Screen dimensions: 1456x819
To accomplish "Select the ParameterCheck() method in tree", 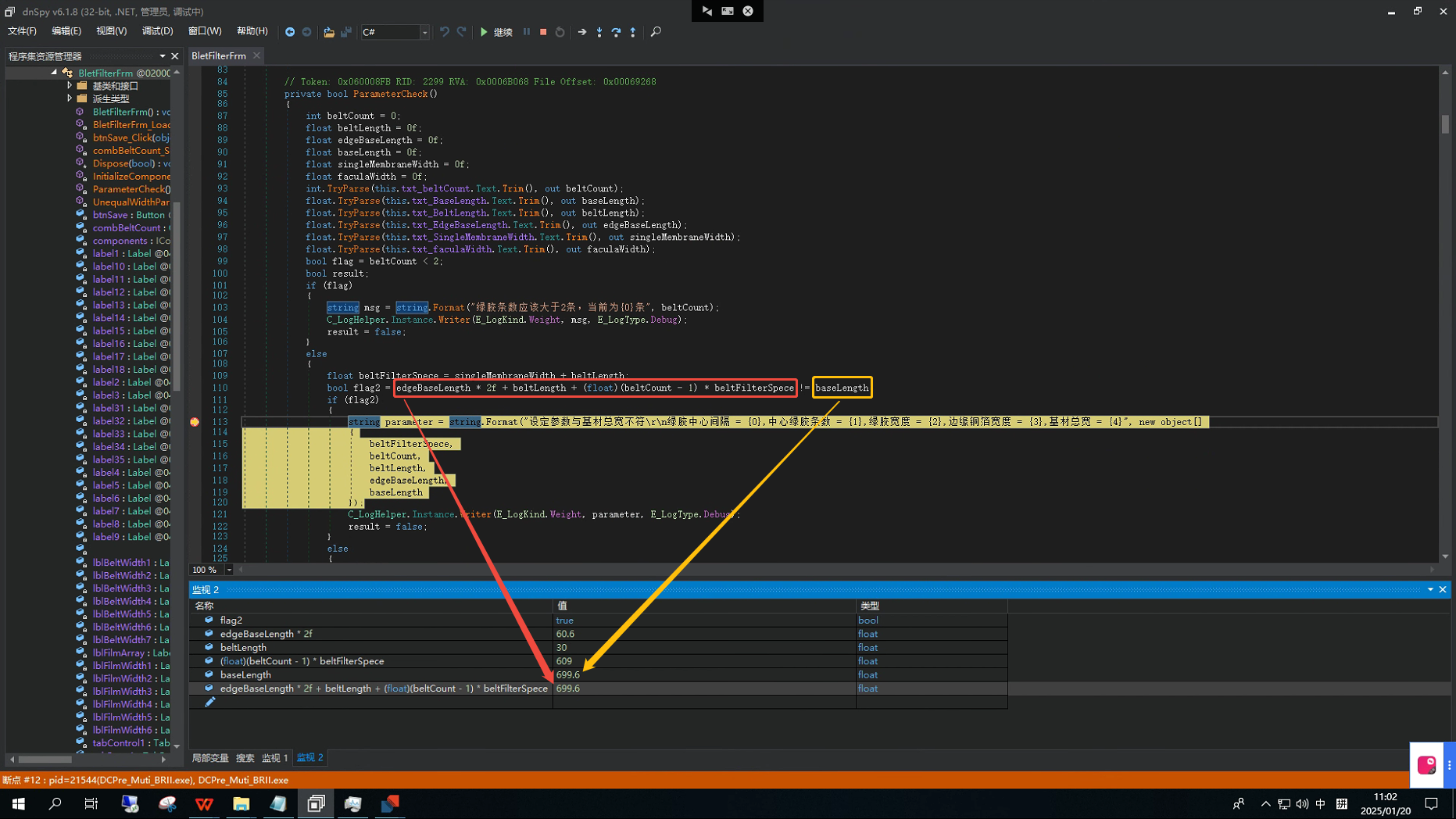I will pyautogui.click(x=131, y=189).
